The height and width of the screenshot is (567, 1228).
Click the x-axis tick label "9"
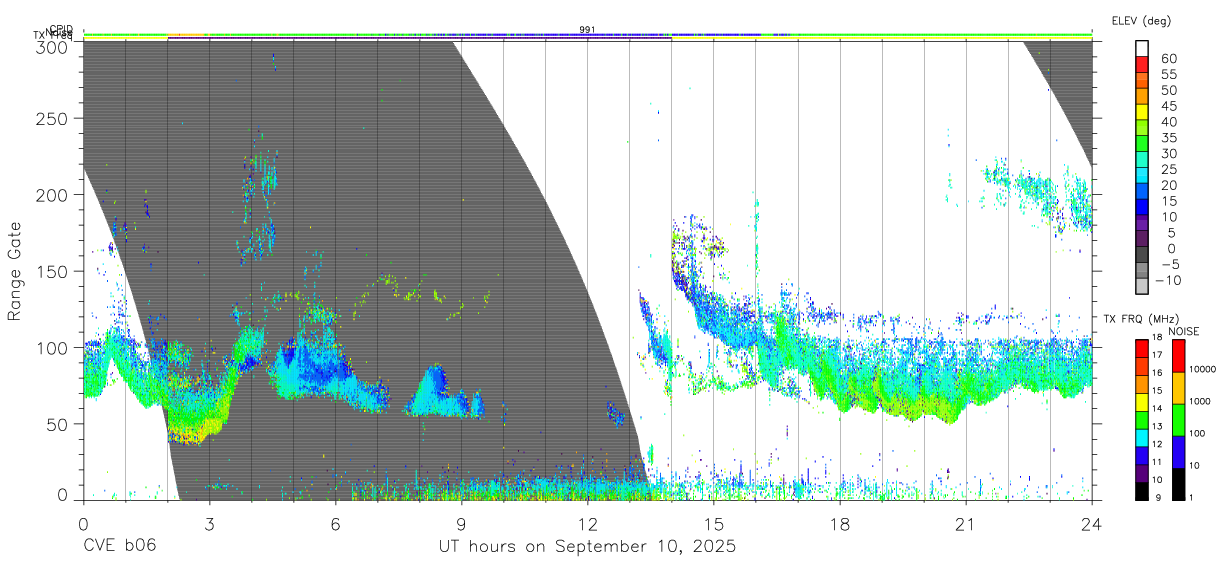tap(461, 524)
